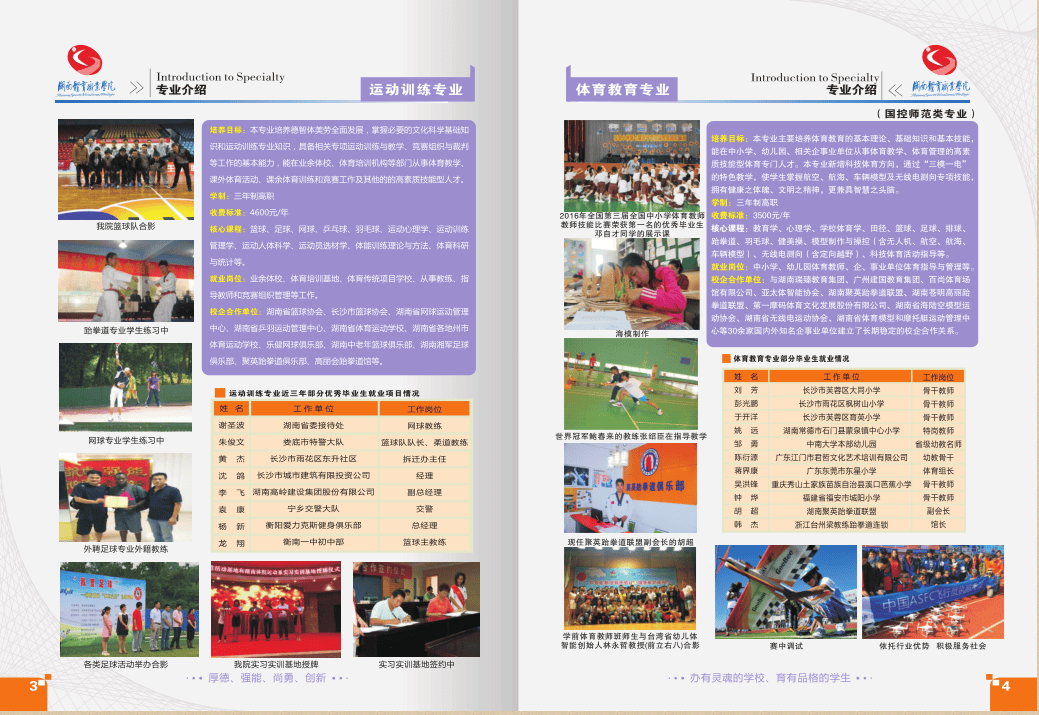Click the orange square bullet before 运动训练专业 table title
Screen dimensions: 1039x715
click(219, 393)
